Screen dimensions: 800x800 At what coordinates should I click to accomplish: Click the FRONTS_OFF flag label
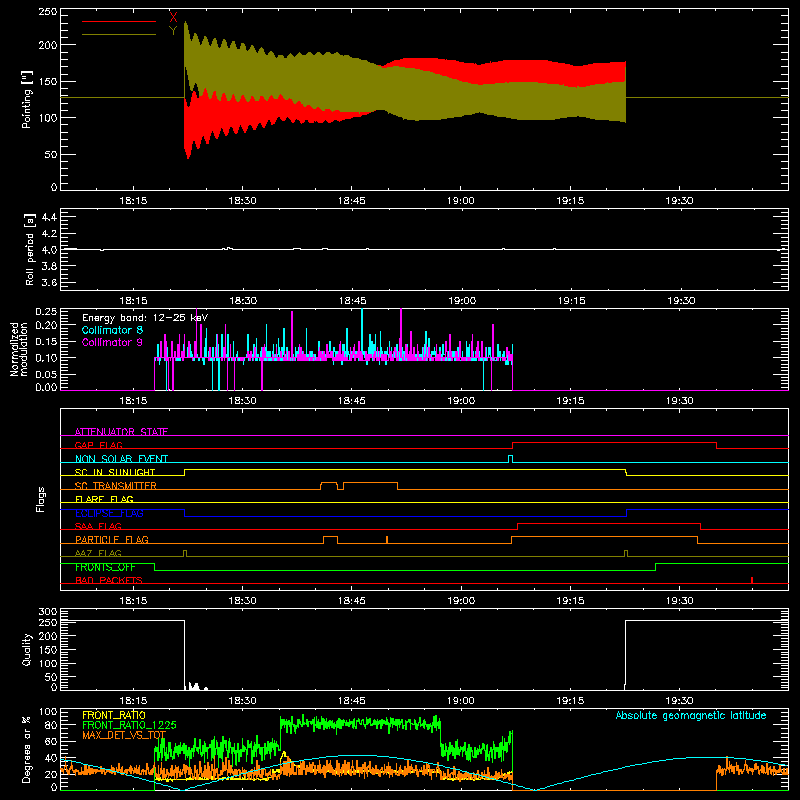coord(105,567)
